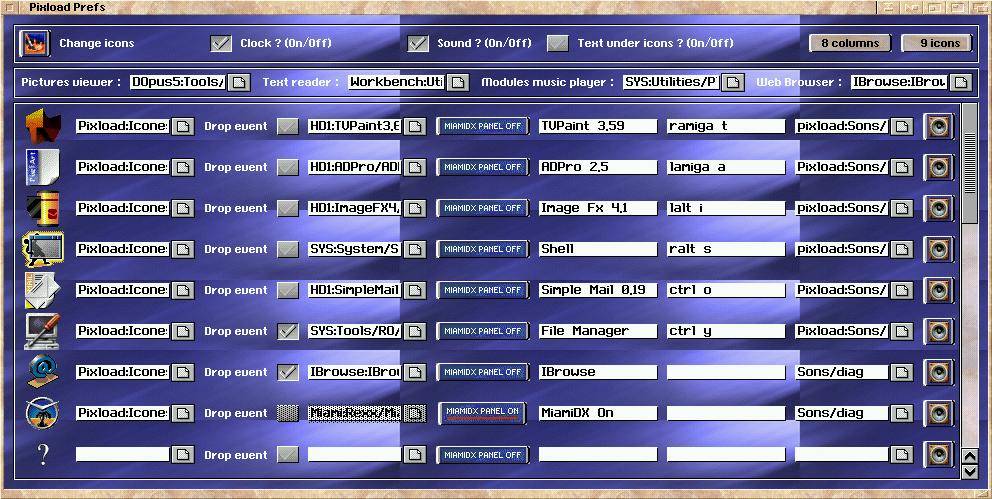Browse for the SYS:Tools File Manager program path
Screen dimensions: 992x499
click(414, 331)
